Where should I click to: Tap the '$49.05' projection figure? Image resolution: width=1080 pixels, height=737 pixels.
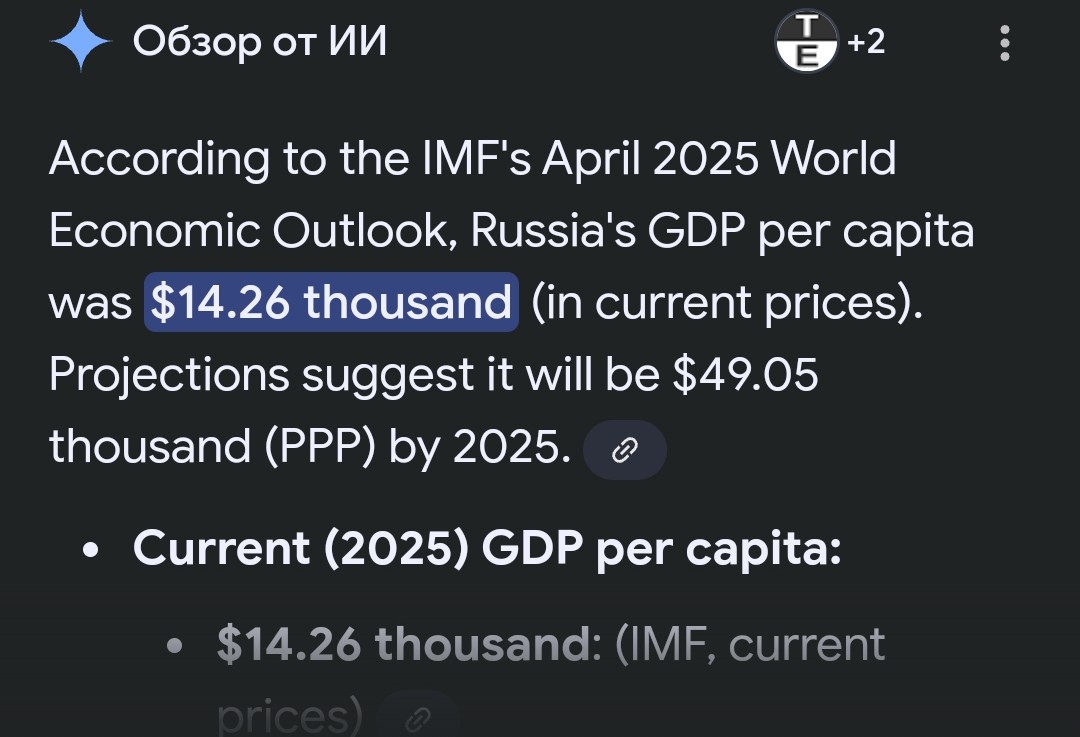click(x=745, y=375)
